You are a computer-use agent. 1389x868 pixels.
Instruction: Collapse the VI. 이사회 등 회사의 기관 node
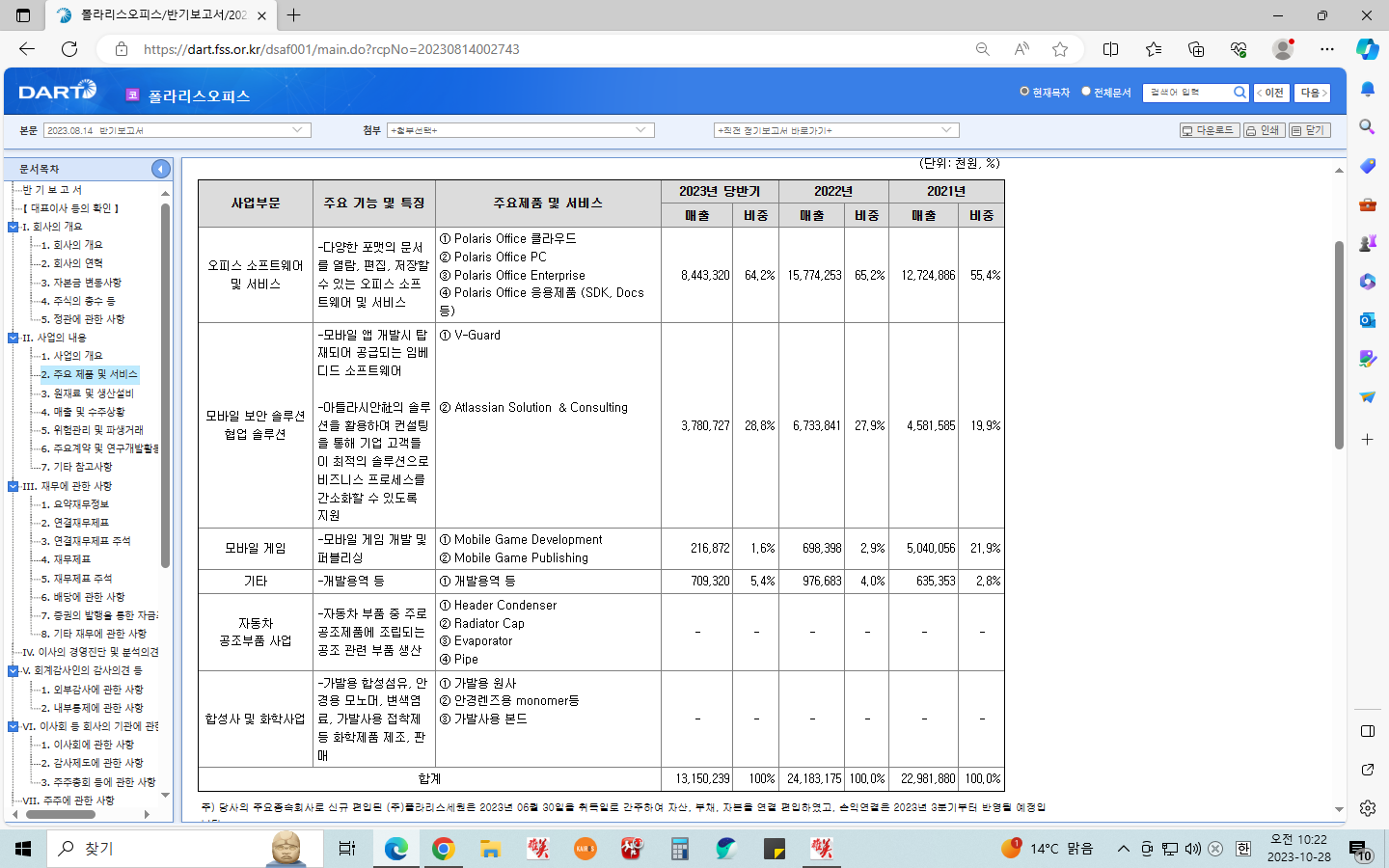pos(13,726)
